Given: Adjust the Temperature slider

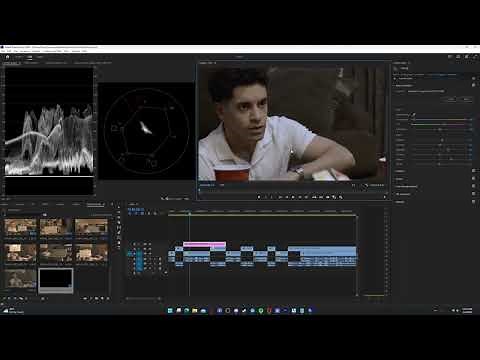Looking at the screenshot, I should [x=440, y=119].
